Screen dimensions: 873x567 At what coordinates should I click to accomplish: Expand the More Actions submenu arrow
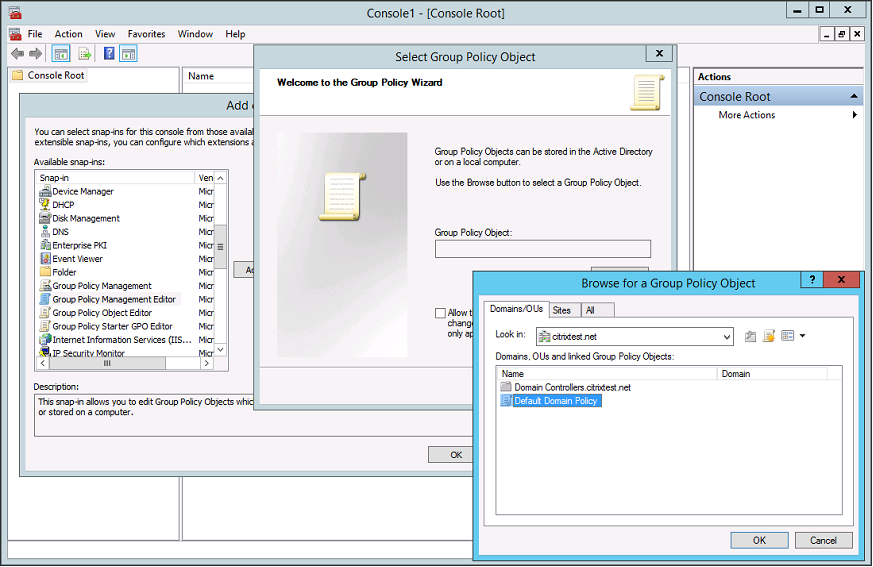[854, 115]
